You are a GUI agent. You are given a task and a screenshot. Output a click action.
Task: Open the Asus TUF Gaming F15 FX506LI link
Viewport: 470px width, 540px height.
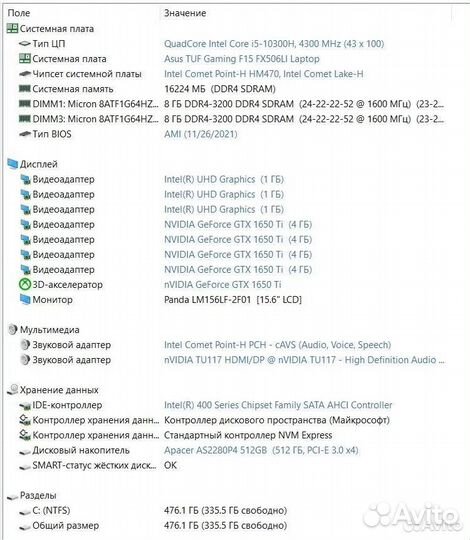242,59
